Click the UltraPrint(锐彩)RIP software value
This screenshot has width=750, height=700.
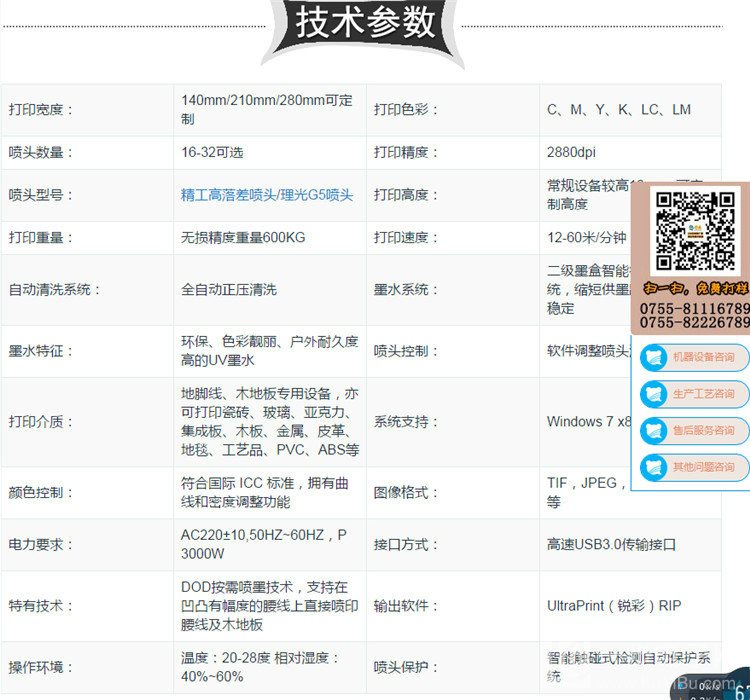[613, 606]
